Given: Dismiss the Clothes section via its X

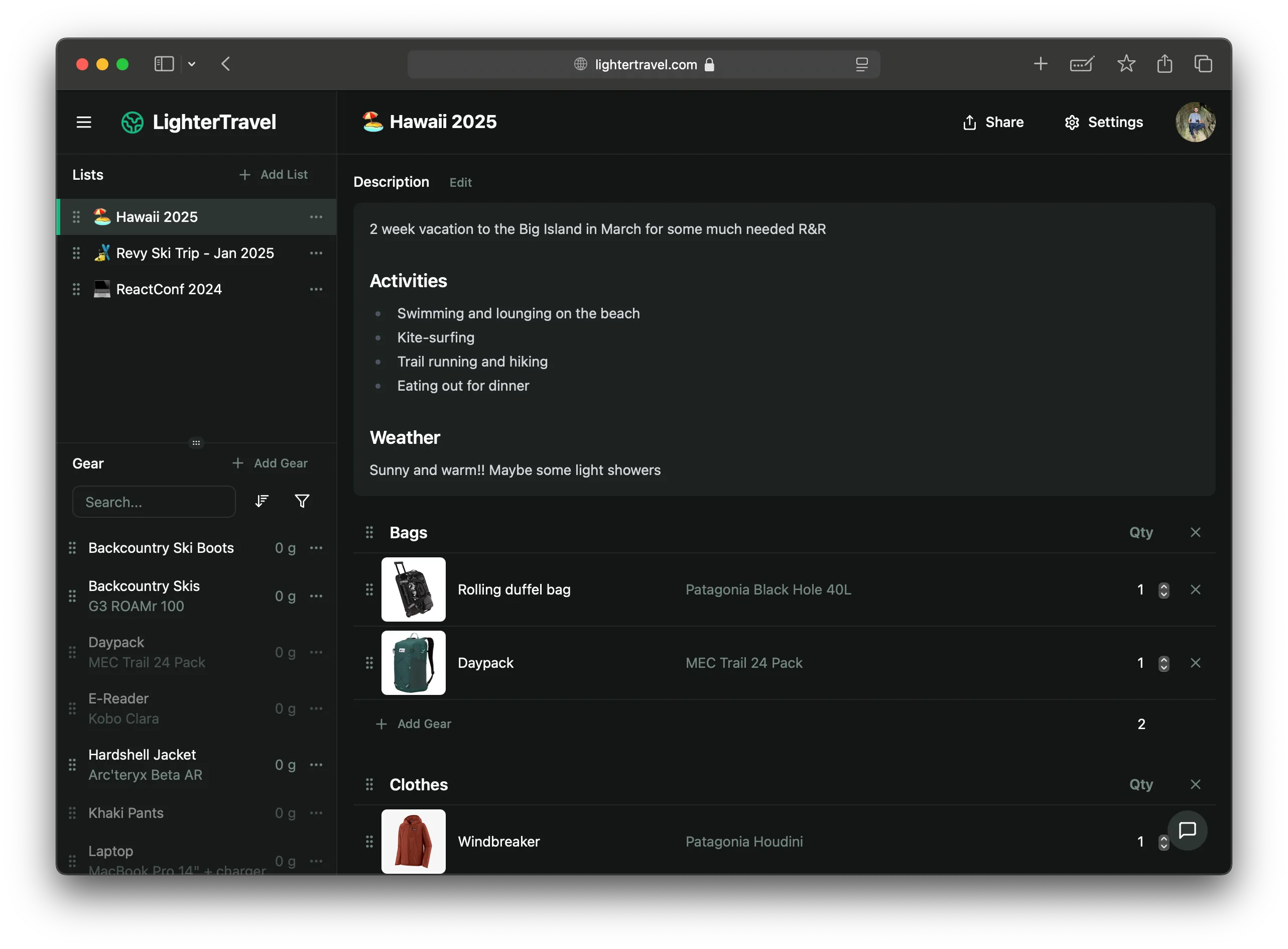Looking at the screenshot, I should click(x=1196, y=784).
